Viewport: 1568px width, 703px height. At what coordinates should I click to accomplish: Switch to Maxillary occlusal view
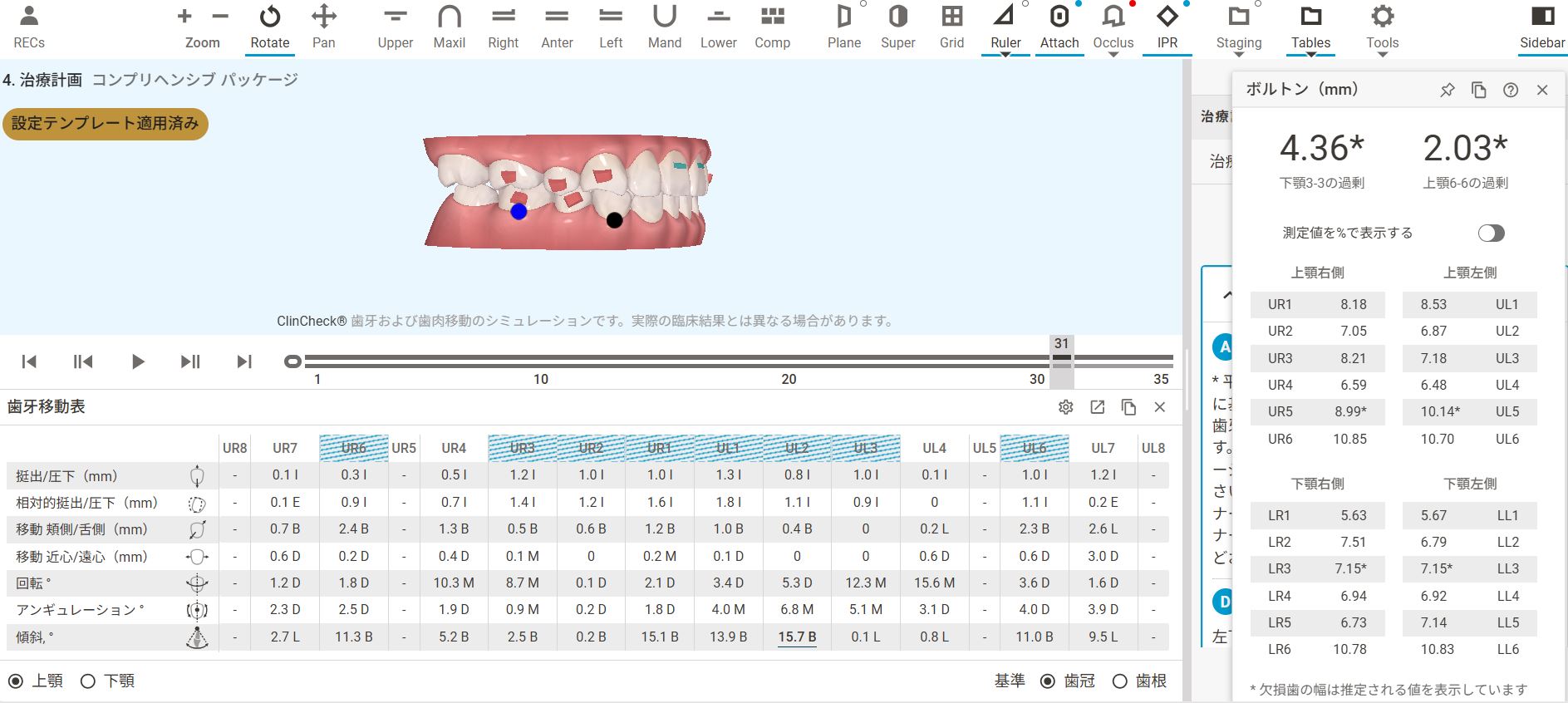point(449,27)
